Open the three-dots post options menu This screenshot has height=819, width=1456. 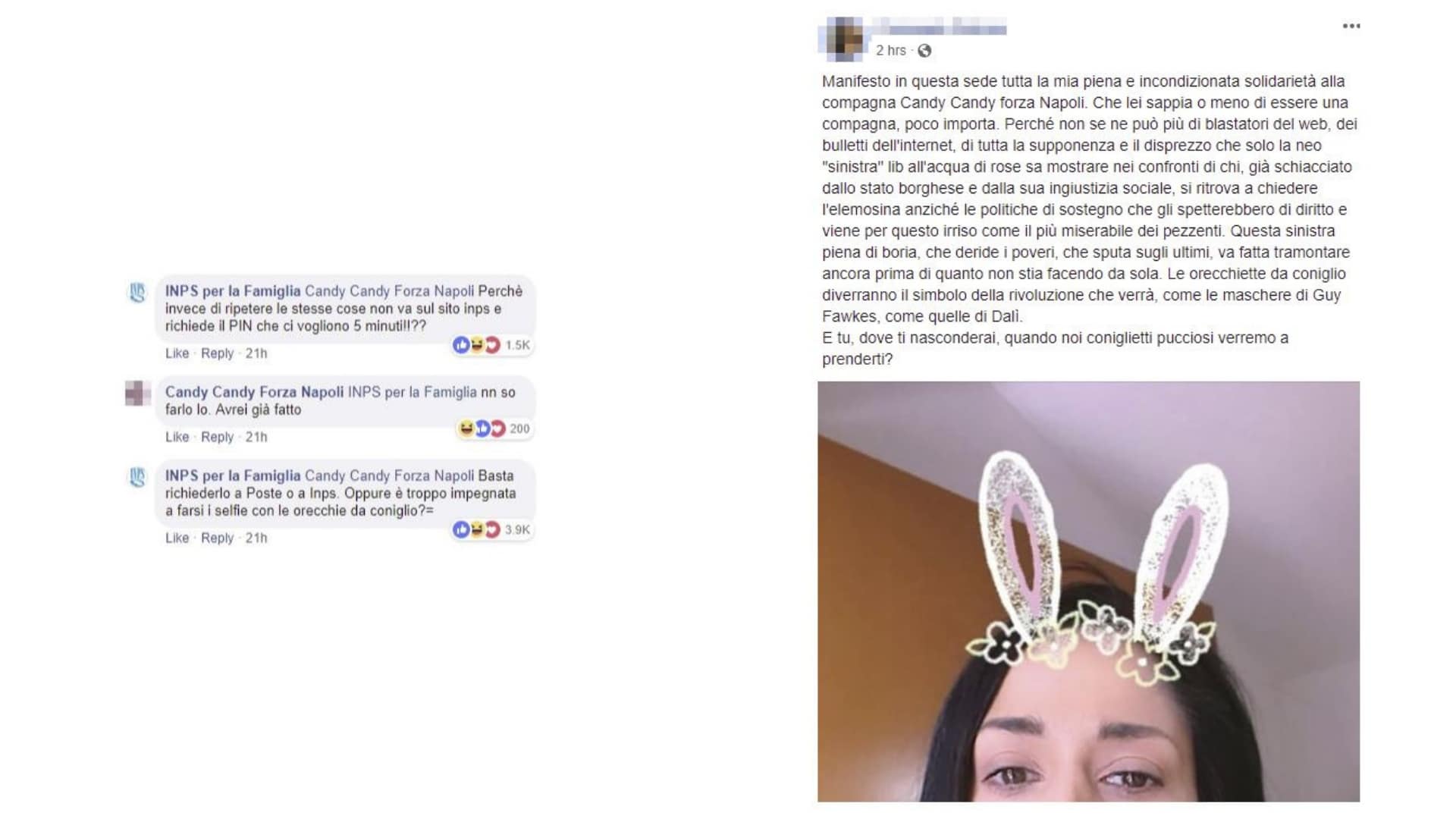(x=1351, y=26)
